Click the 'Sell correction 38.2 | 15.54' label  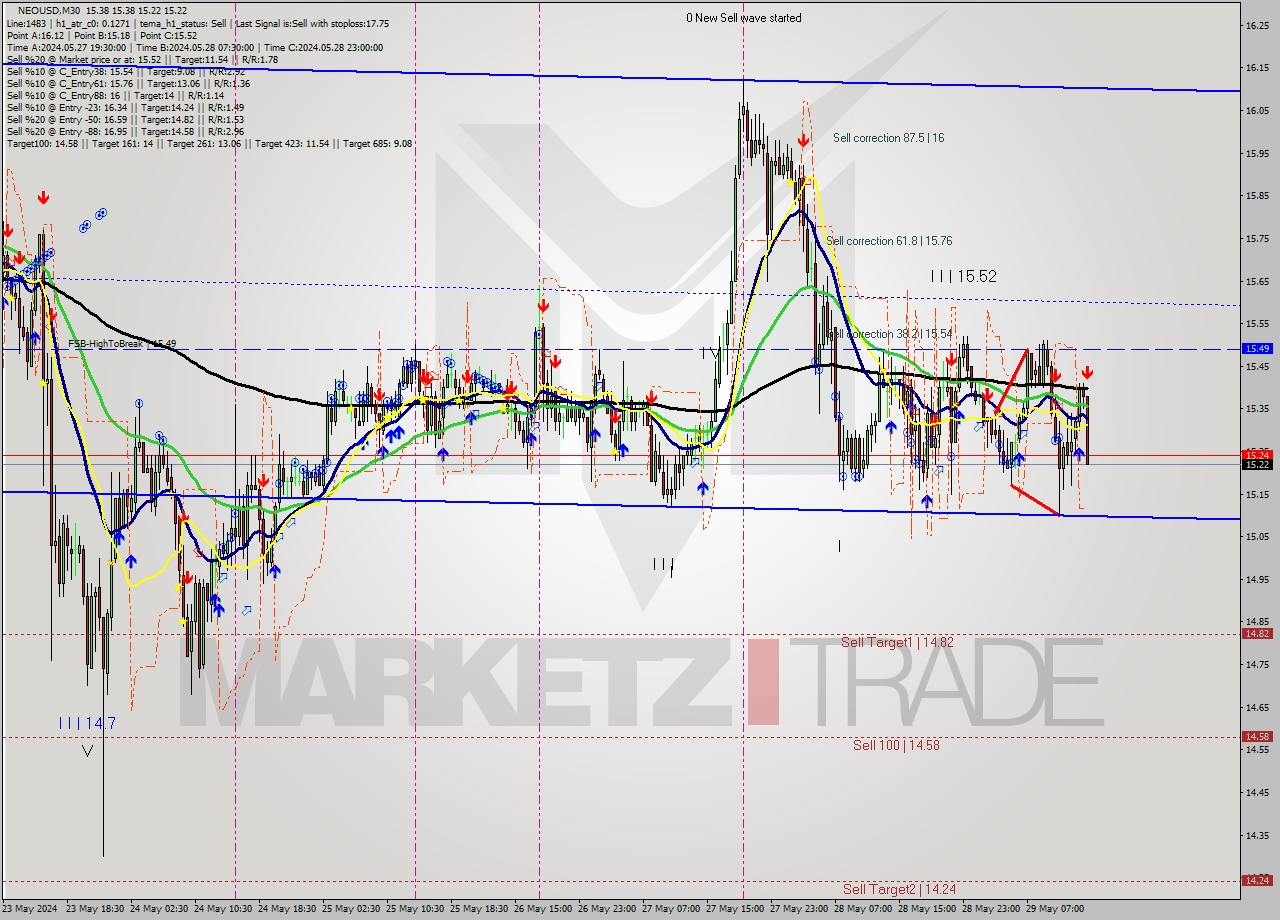(x=890, y=334)
